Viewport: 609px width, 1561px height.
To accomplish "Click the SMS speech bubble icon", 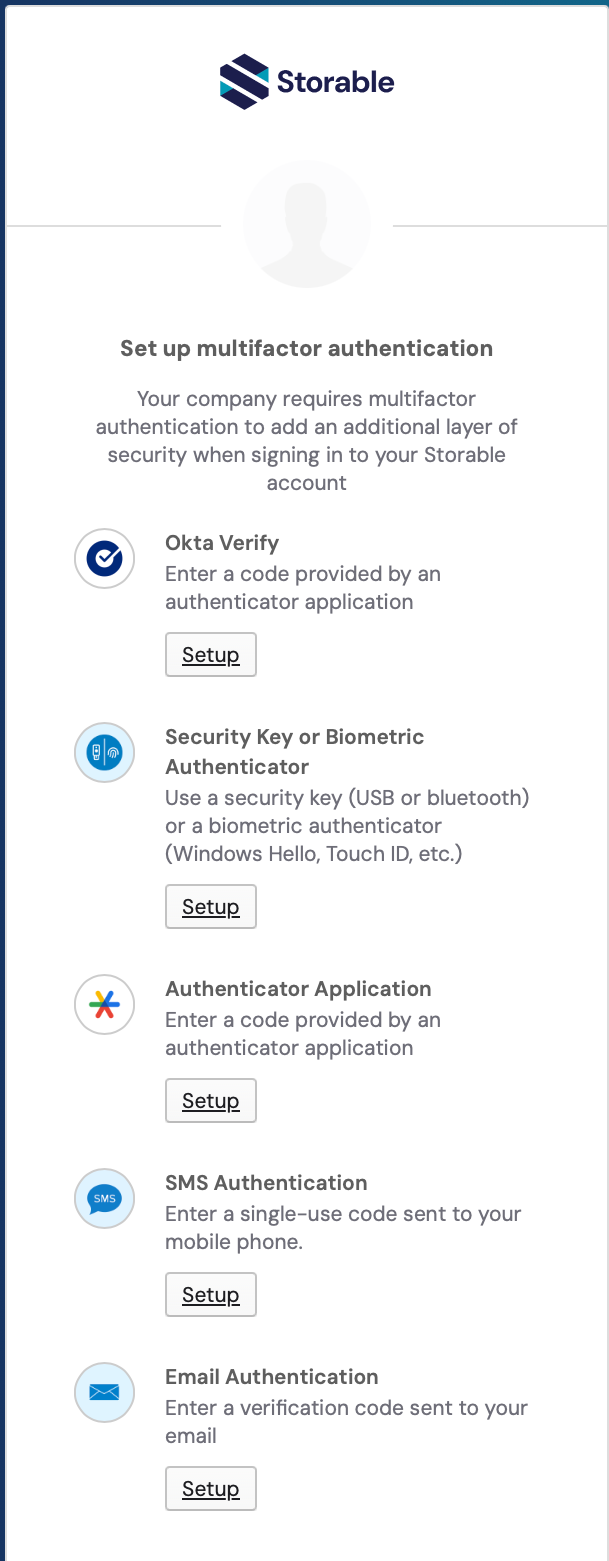I will pyautogui.click(x=105, y=1199).
